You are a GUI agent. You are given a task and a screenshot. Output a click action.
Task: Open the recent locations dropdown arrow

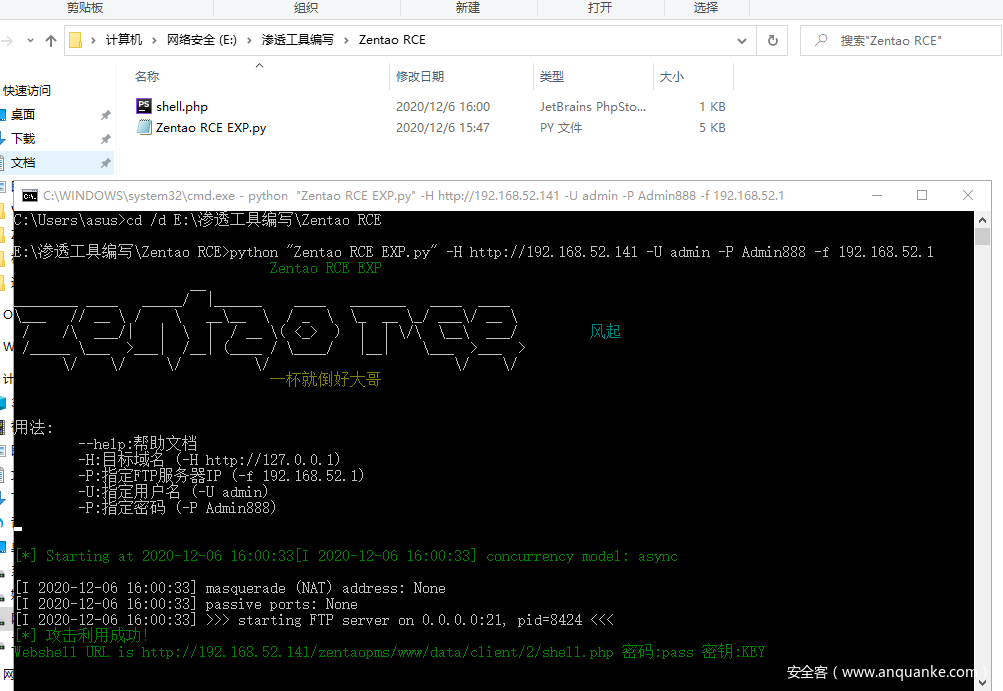(x=30, y=40)
